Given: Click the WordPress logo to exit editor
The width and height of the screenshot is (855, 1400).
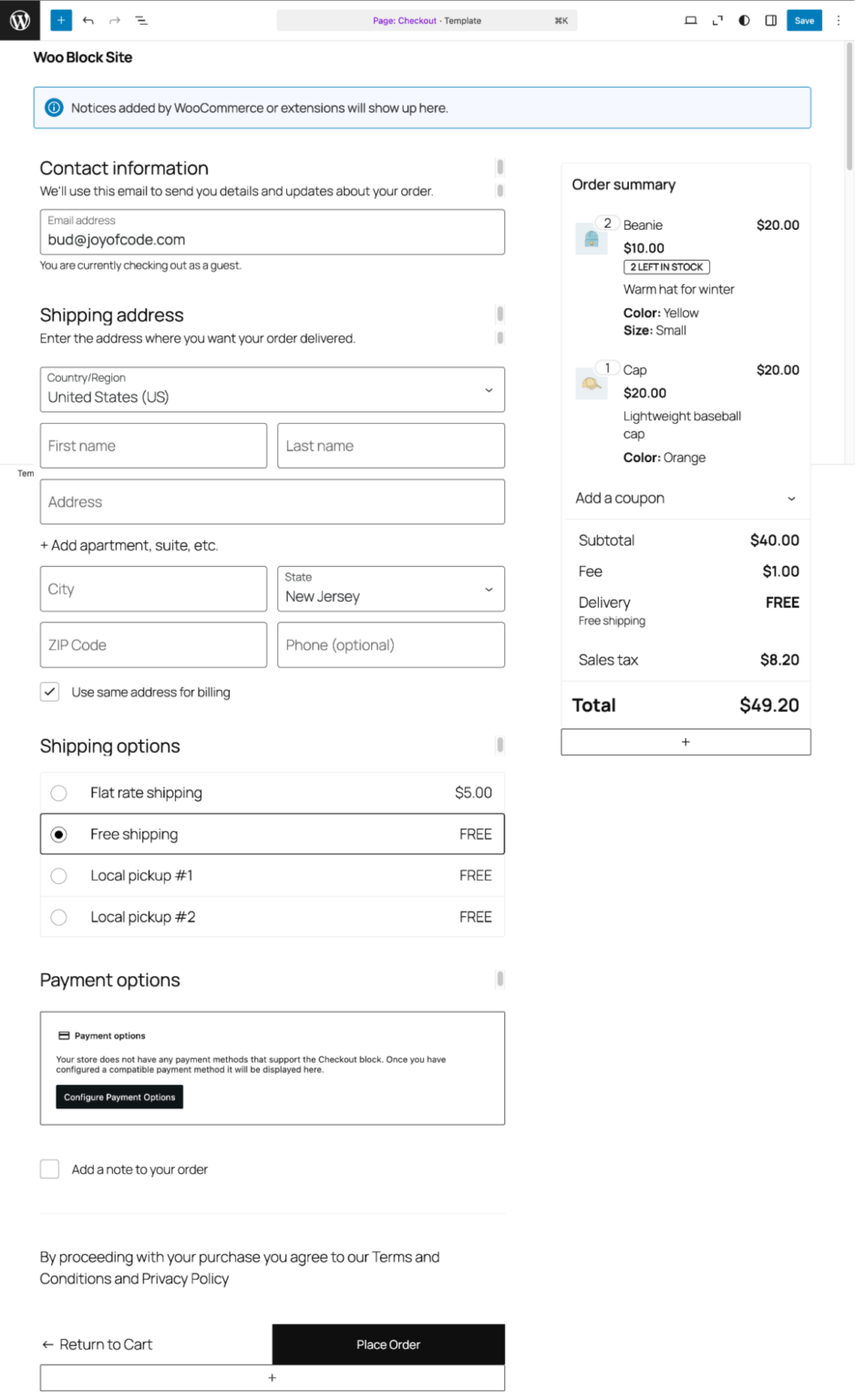Looking at the screenshot, I should (x=19, y=20).
